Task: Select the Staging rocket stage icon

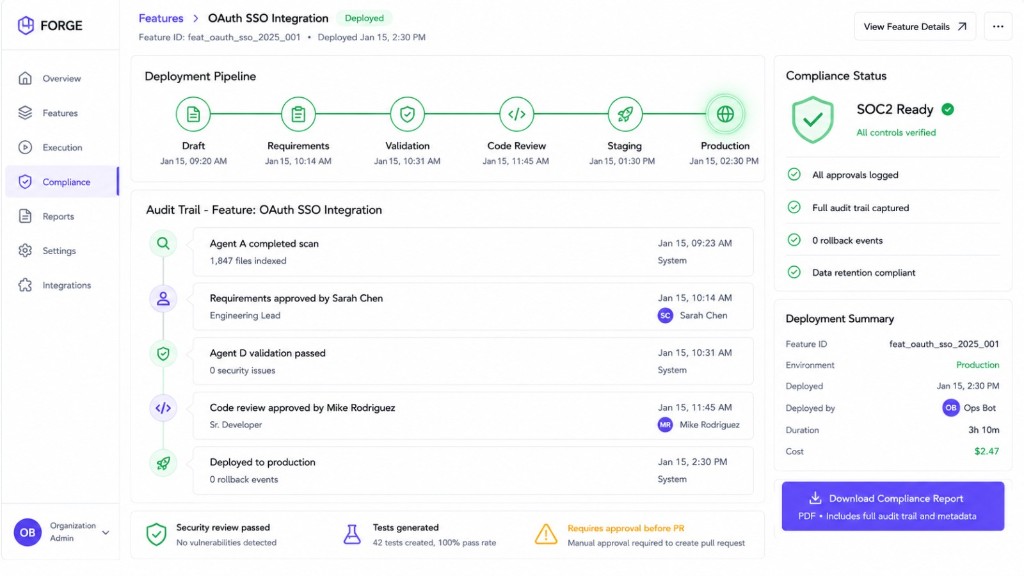Action: (625, 114)
